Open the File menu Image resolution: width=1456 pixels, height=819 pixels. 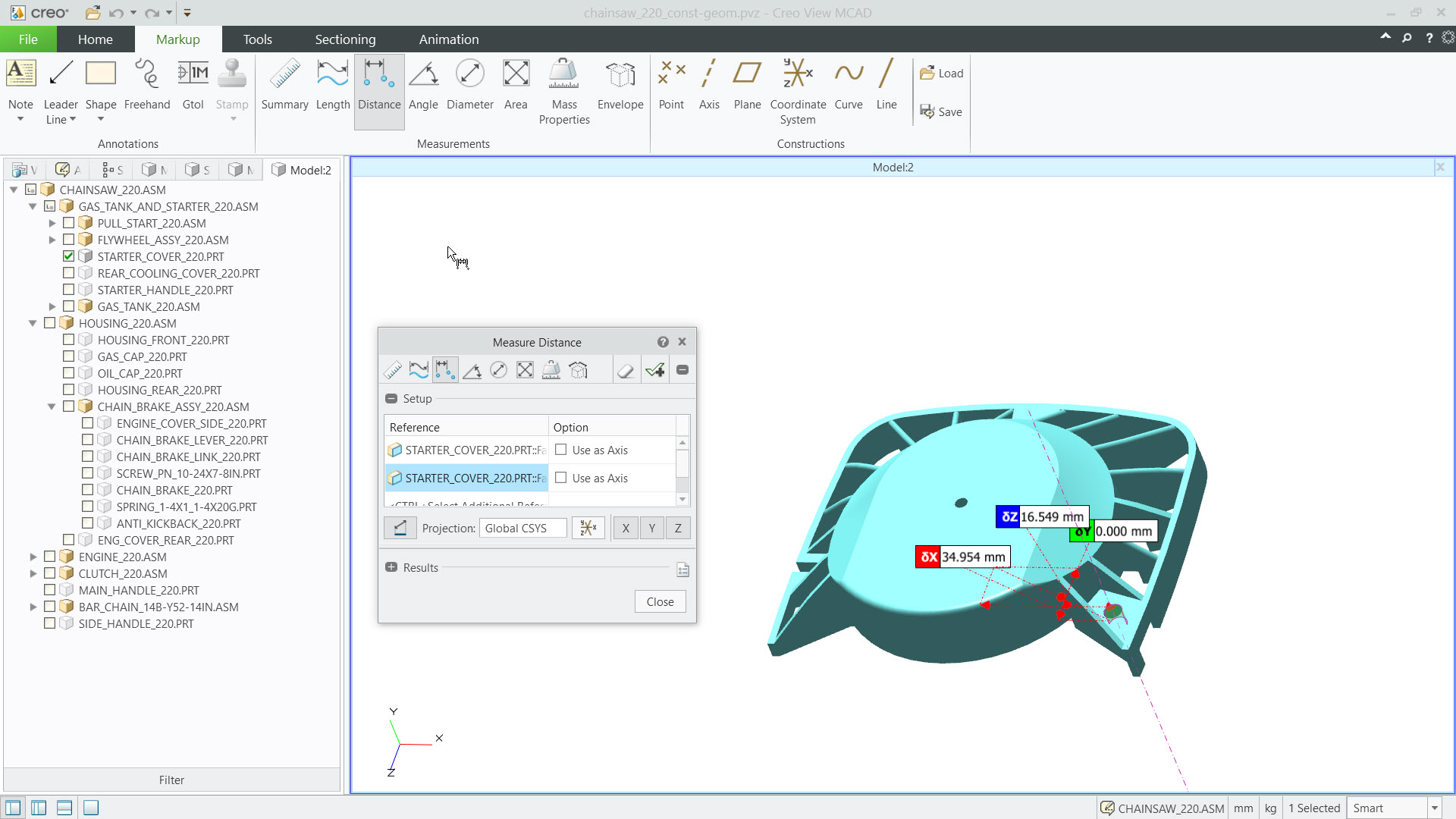point(28,39)
